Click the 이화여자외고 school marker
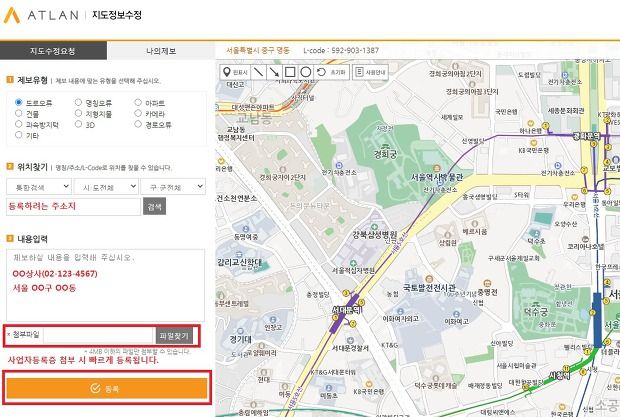The height and width of the screenshot is (417, 620). tap(400, 311)
